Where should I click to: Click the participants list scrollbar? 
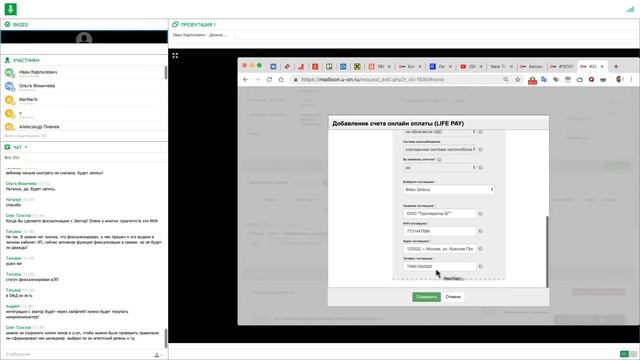(166, 73)
